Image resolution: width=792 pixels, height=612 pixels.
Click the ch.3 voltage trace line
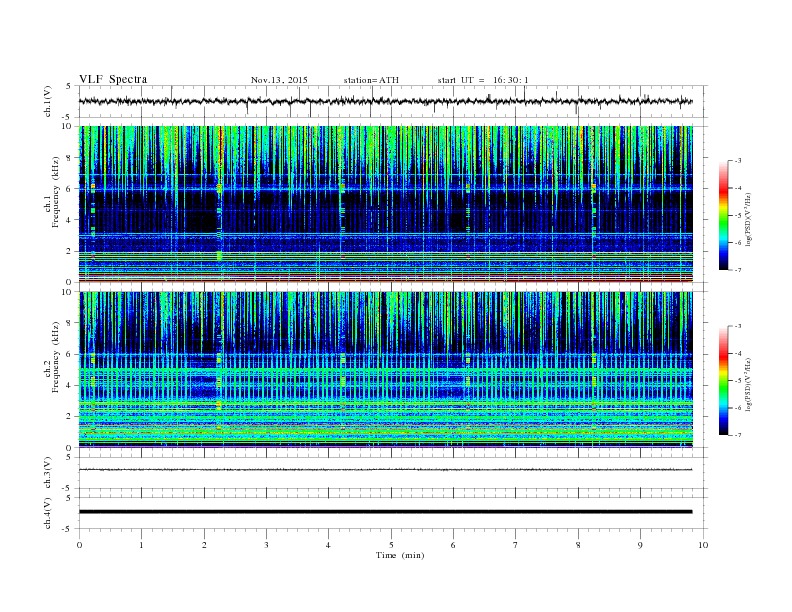(x=385, y=470)
